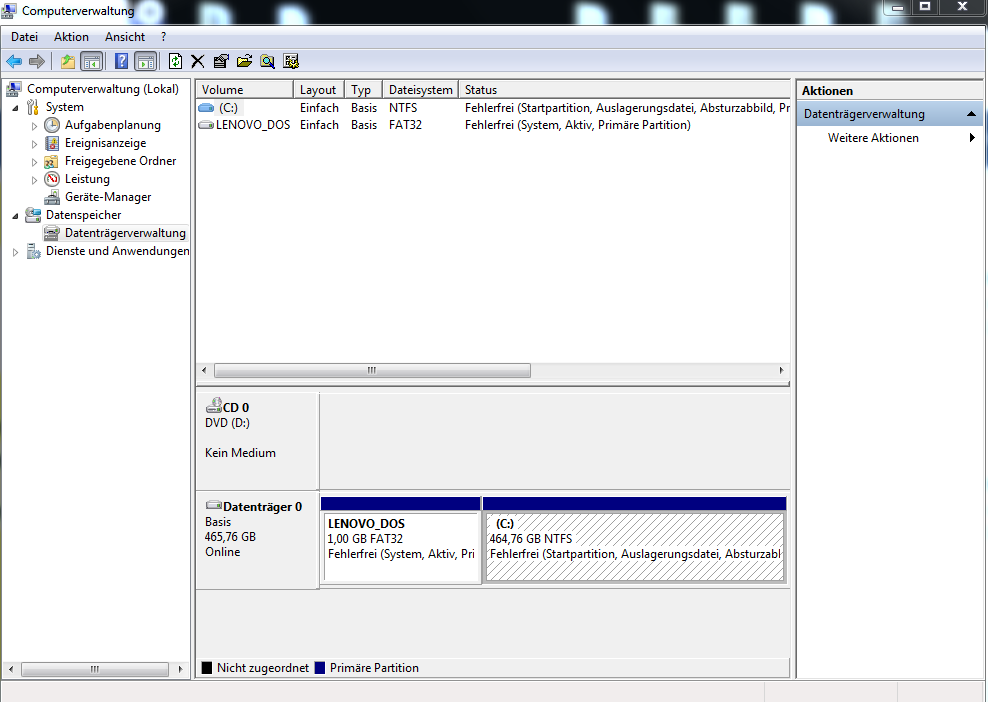Collapse Datenträgerverwaltung actions section arrow
Viewport: 988px width, 702px height.
[971, 114]
